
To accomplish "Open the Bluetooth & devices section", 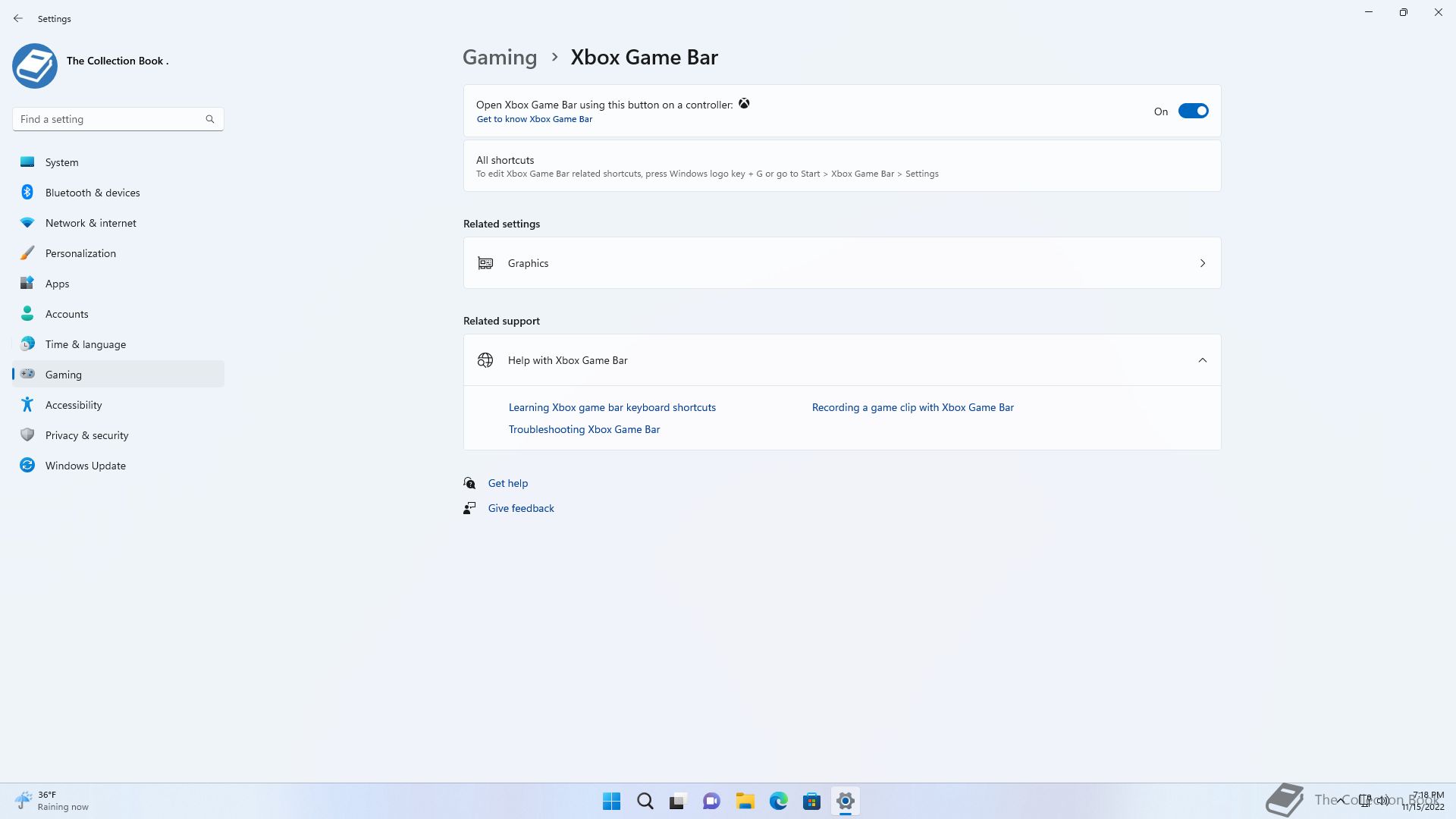I will click(x=93, y=193).
